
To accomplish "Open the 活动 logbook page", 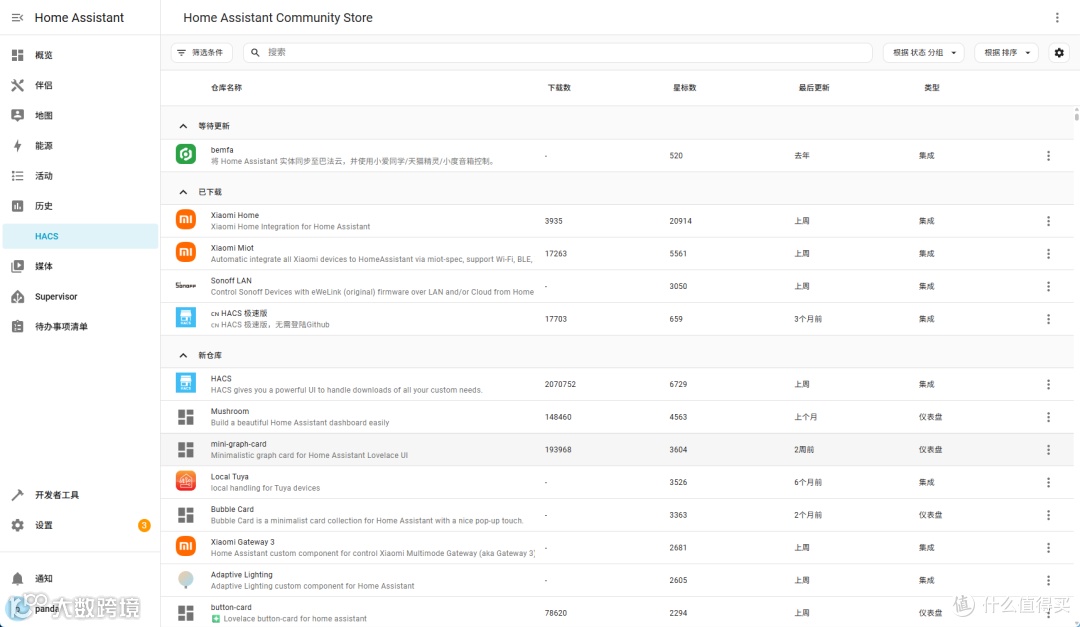I will (x=80, y=176).
